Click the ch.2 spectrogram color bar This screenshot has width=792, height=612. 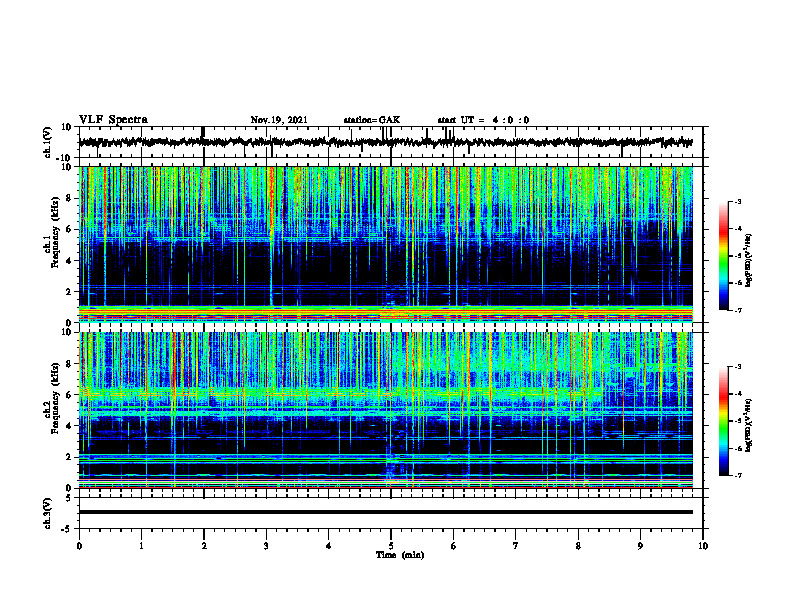723,421
